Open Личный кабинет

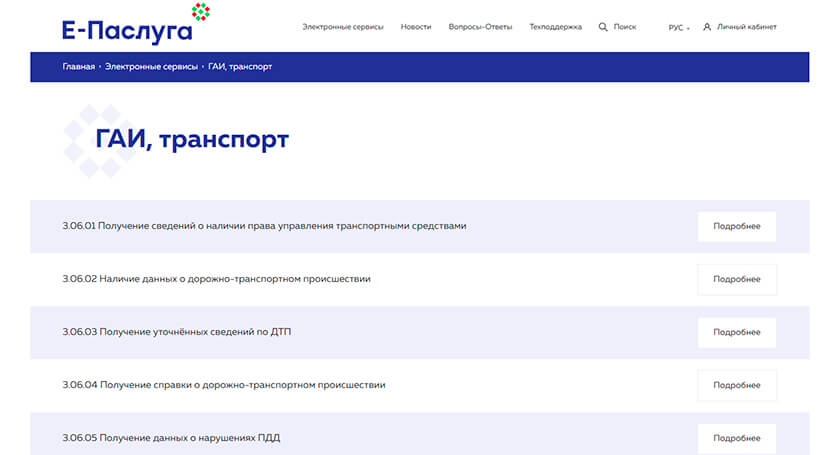click(746, 27)
